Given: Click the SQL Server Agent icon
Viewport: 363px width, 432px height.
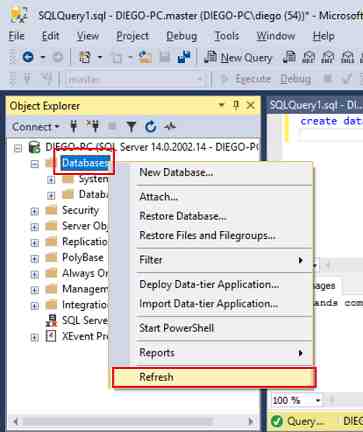Looking at the screenshot, I should 51,320.
